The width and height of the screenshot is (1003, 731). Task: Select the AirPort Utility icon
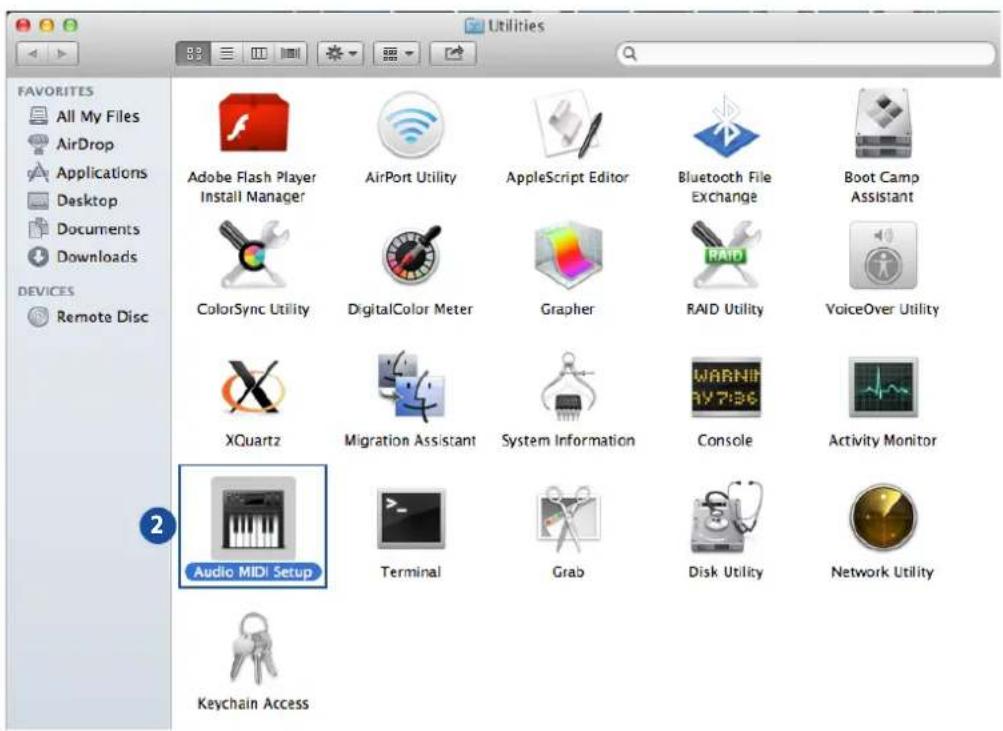[x=410, y=124]
